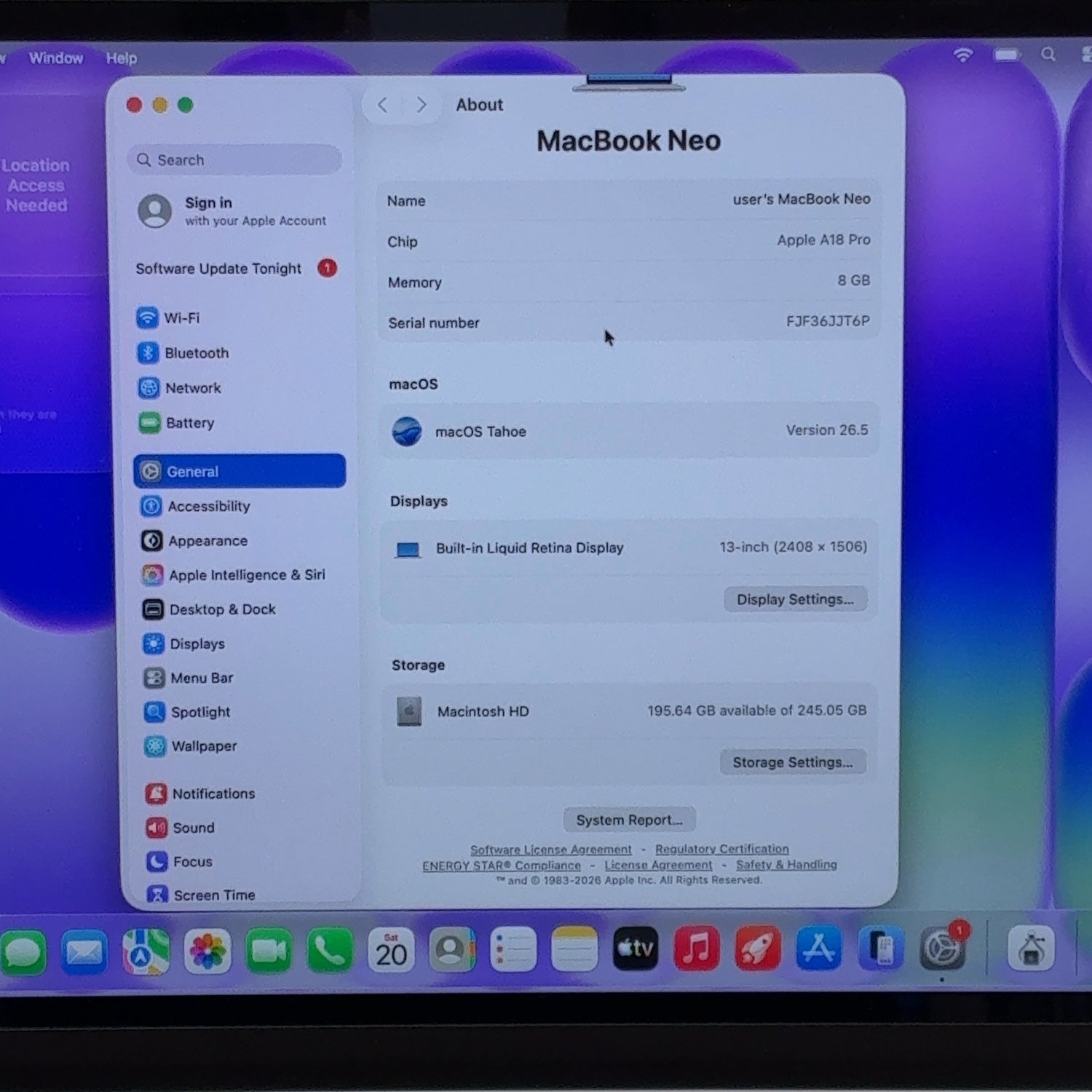Viewport: 1092px width, 1092px height.
Task: Open the Software License Agreement link
Action: [x=551, y=850]
